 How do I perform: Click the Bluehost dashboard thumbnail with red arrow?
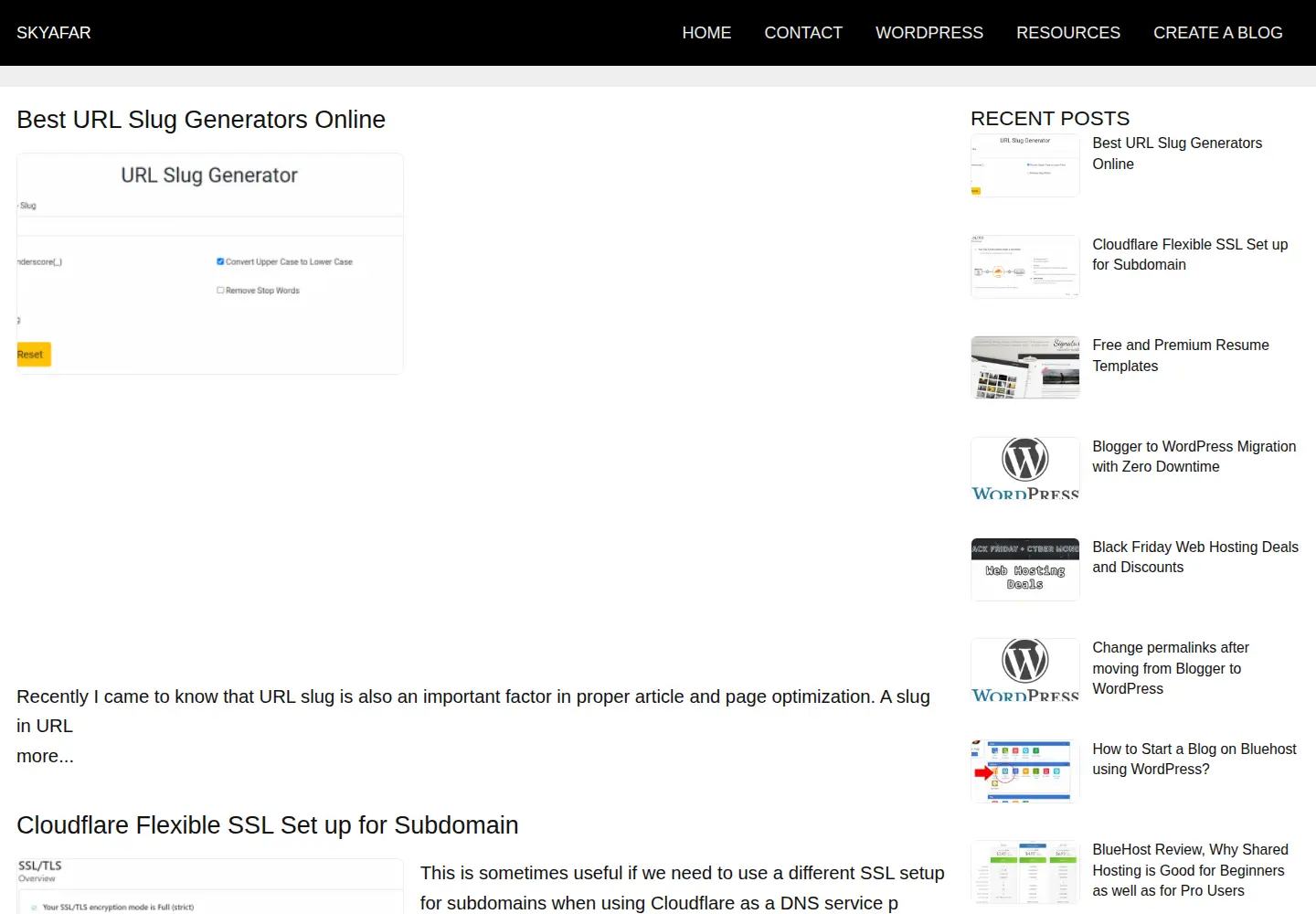tap(1025, 771)
